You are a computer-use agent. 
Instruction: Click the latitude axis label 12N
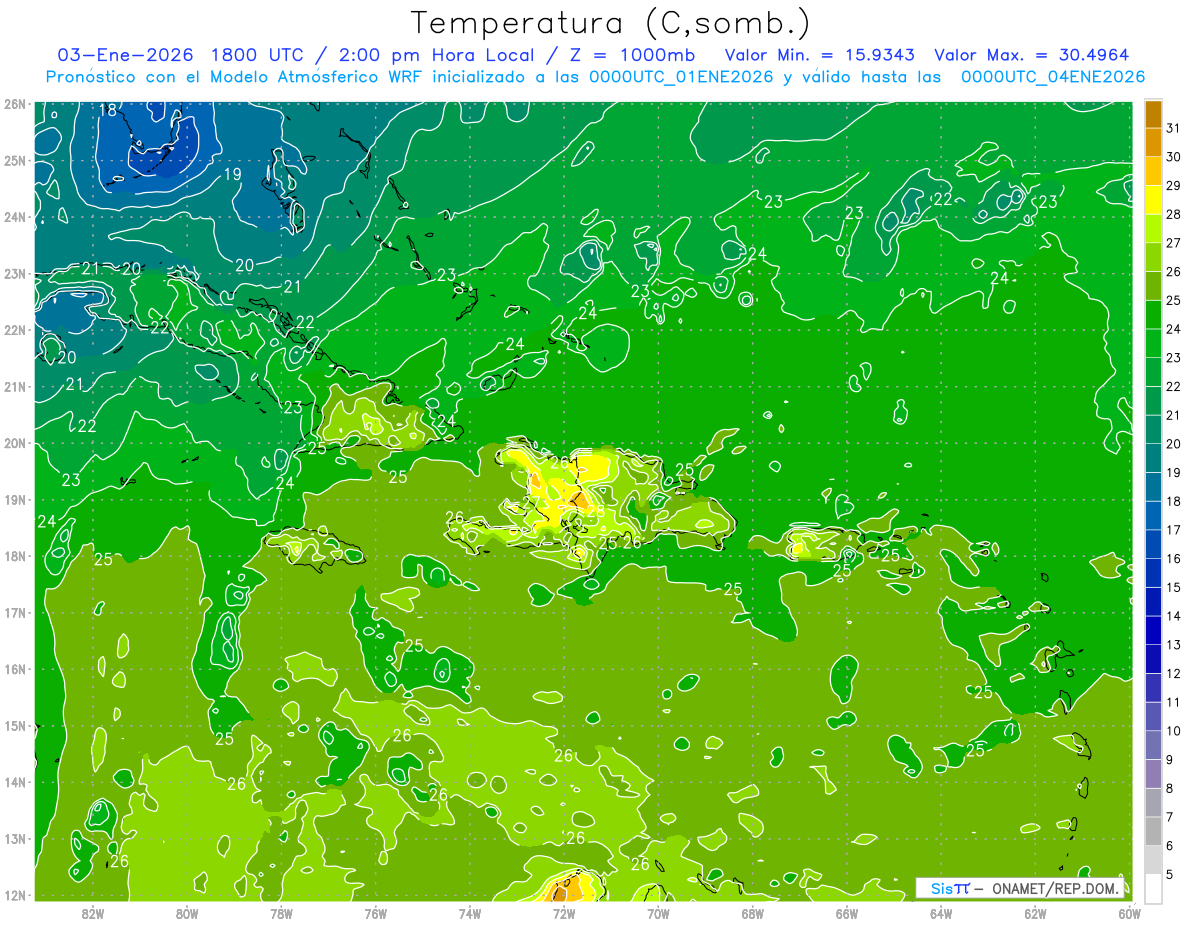[x=15, y=895]
